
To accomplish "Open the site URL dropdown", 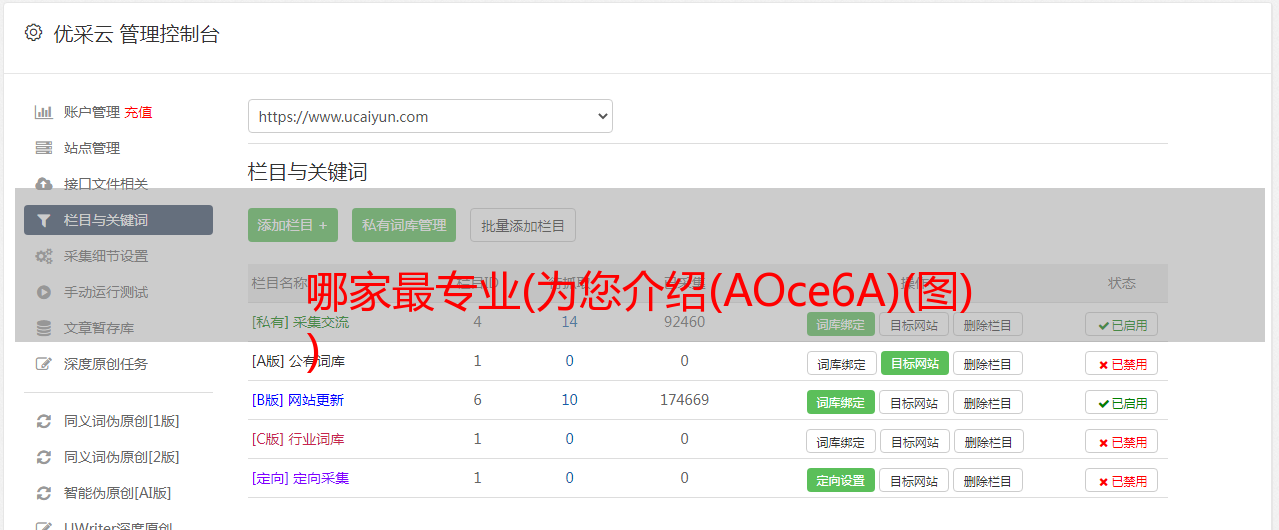I will [430, 116].
